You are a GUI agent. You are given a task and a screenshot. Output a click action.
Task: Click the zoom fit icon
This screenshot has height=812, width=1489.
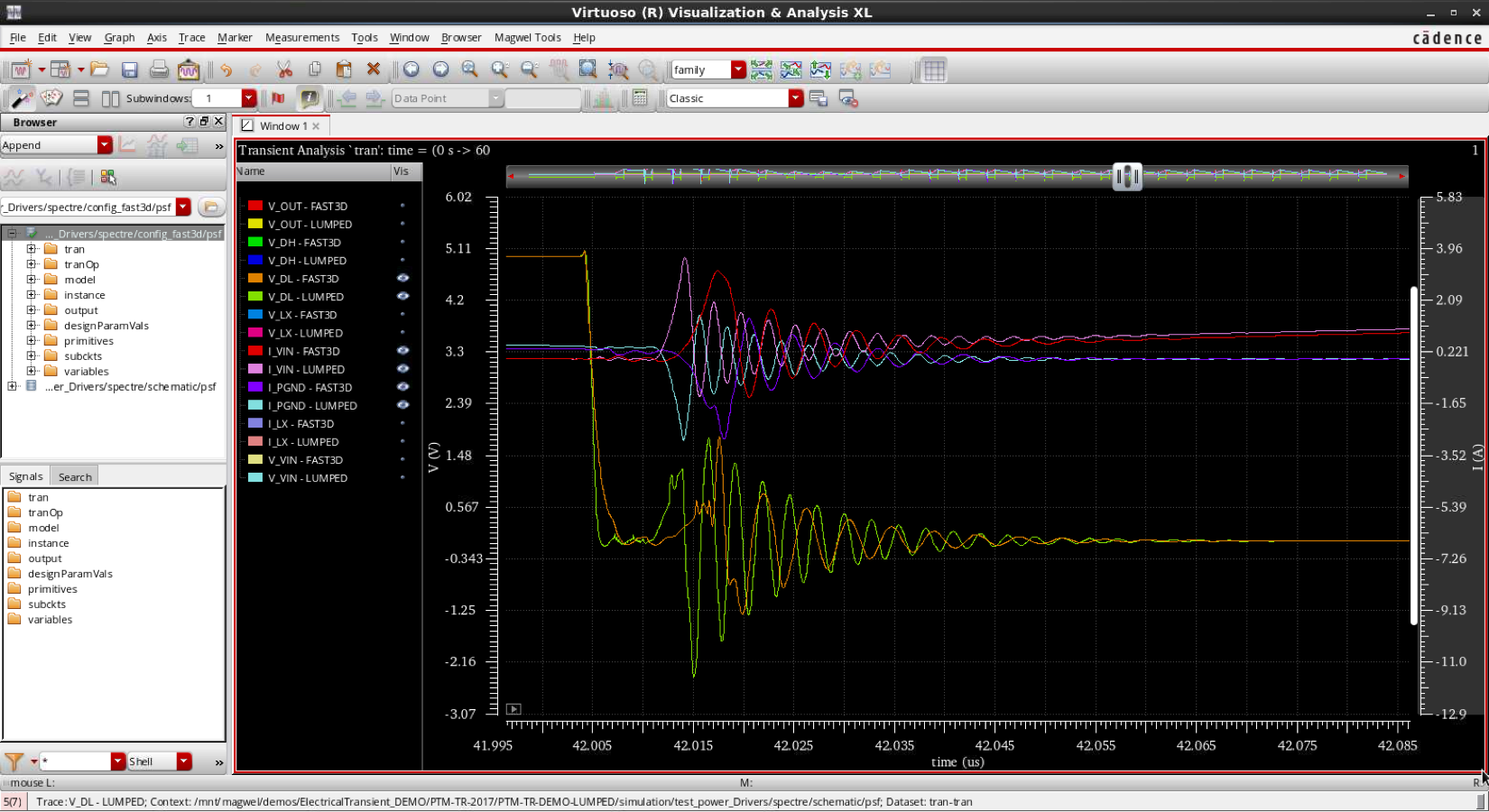(587, 69)
